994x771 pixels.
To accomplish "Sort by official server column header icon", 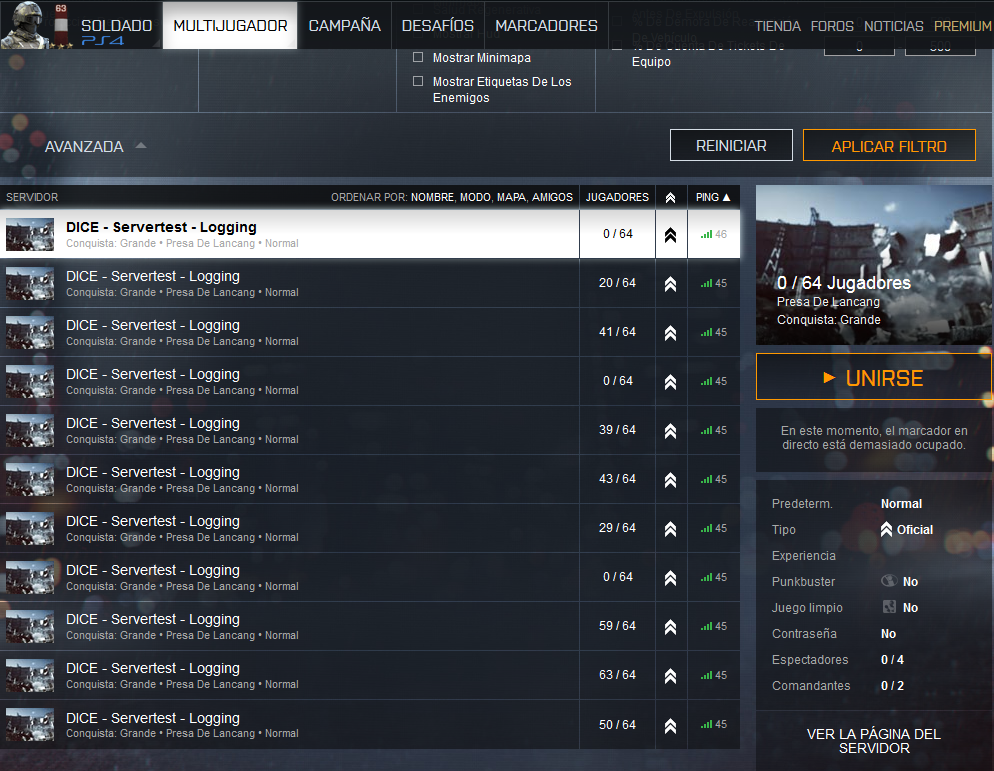I will [670, 198].
